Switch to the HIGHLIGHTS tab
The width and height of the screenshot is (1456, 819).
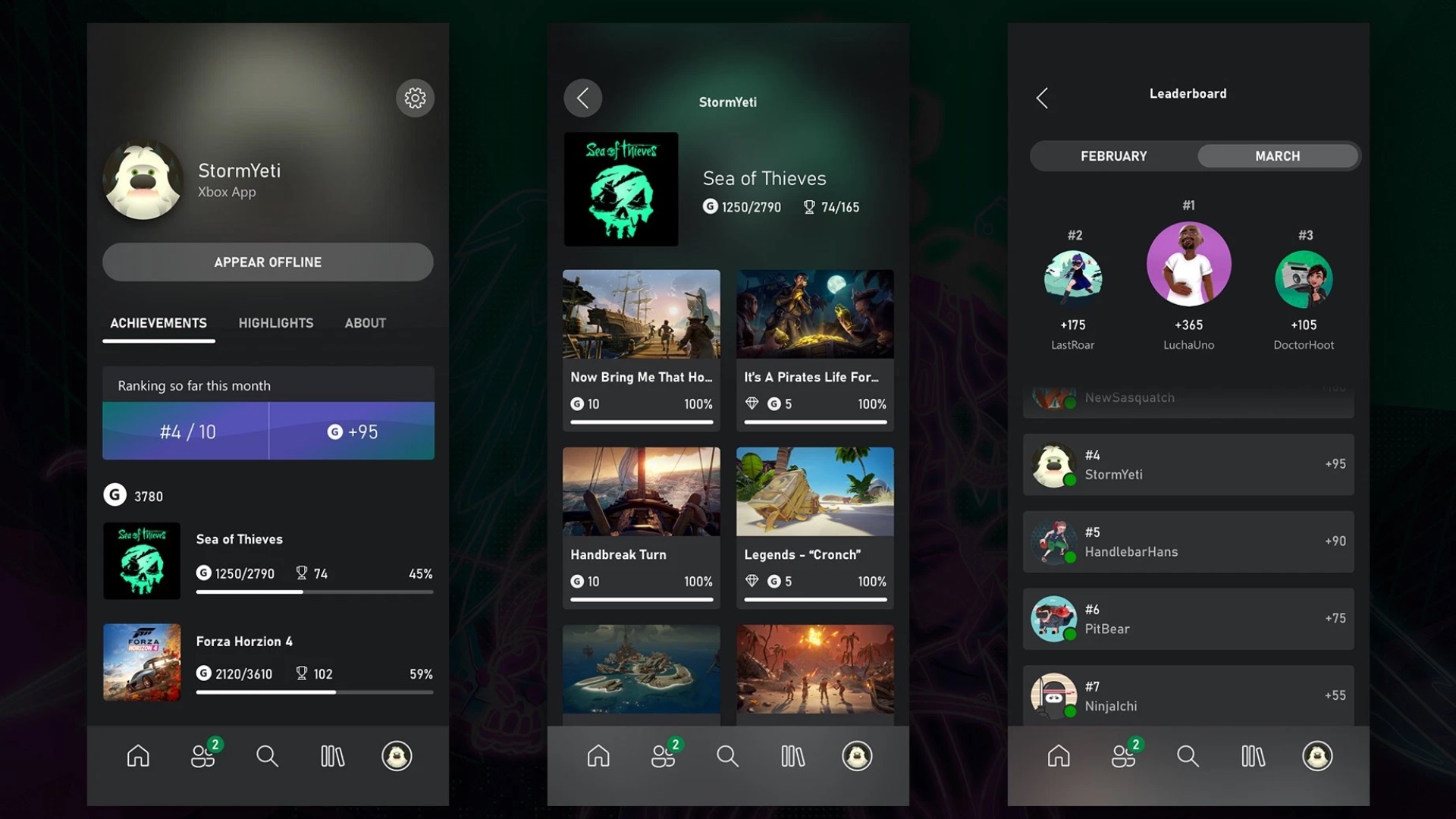click(275, 323)
